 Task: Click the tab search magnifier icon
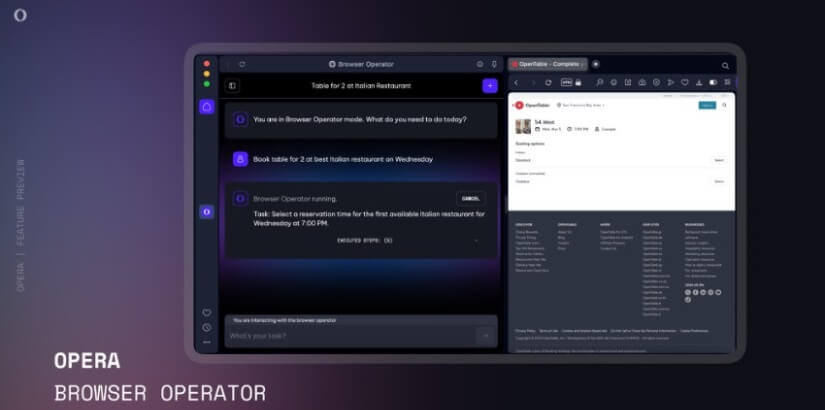click(725, 66)
